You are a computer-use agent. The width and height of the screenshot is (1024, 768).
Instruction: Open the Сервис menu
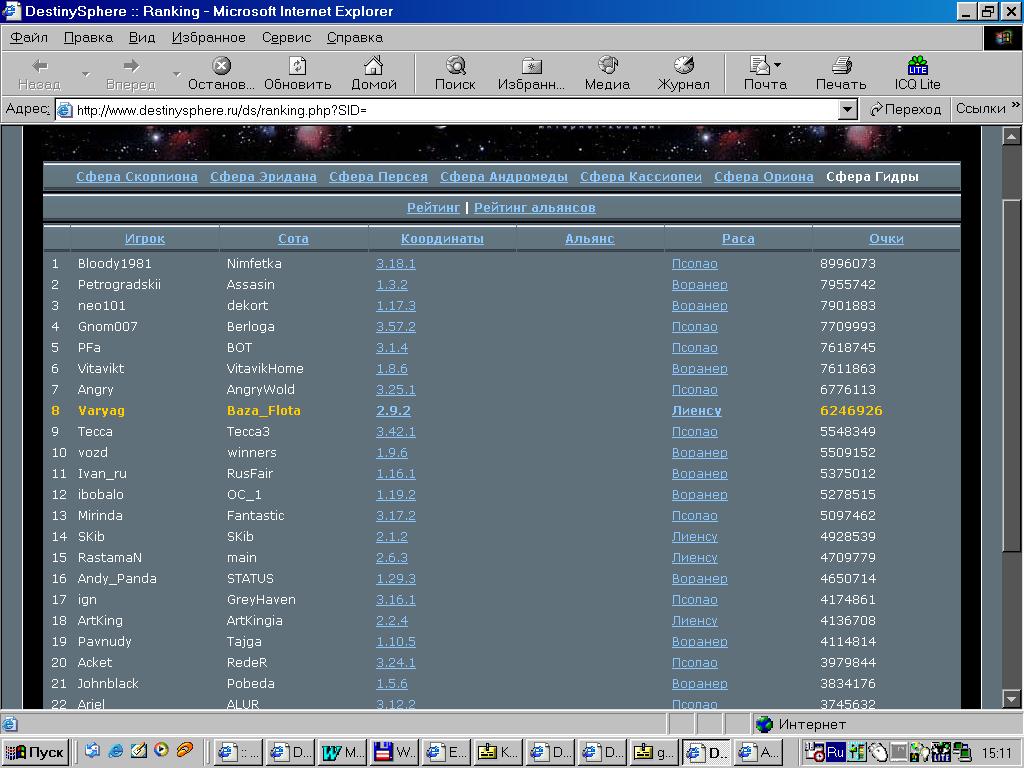tap(287, 37)
